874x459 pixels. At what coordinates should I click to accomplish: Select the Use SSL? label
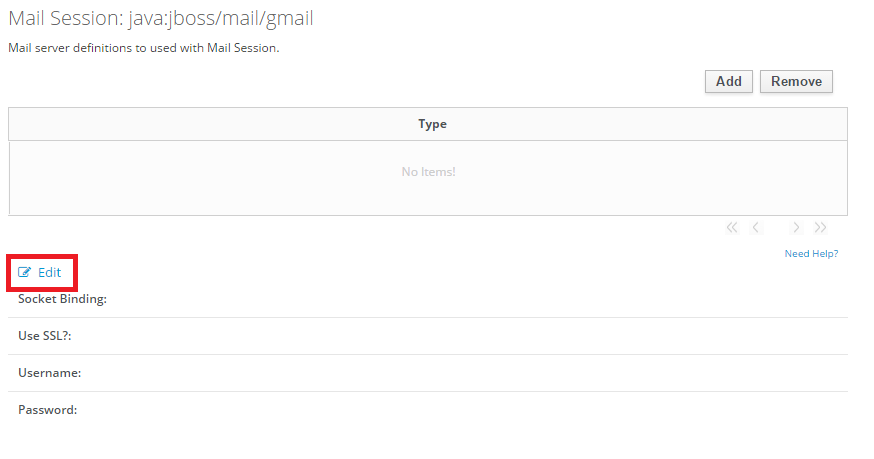click(x=44, y=336)
